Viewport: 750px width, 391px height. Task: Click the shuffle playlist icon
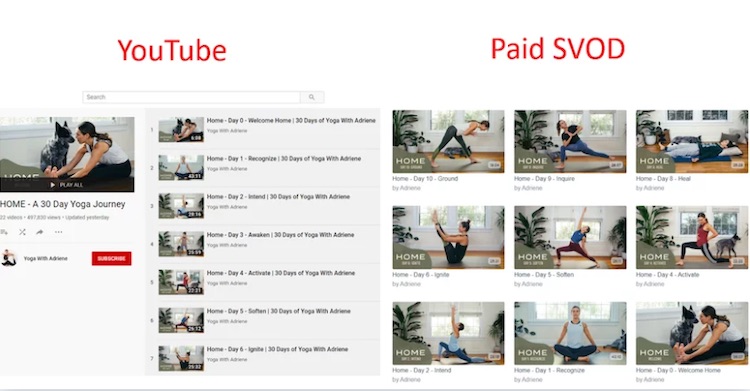(x=22, y=232)
